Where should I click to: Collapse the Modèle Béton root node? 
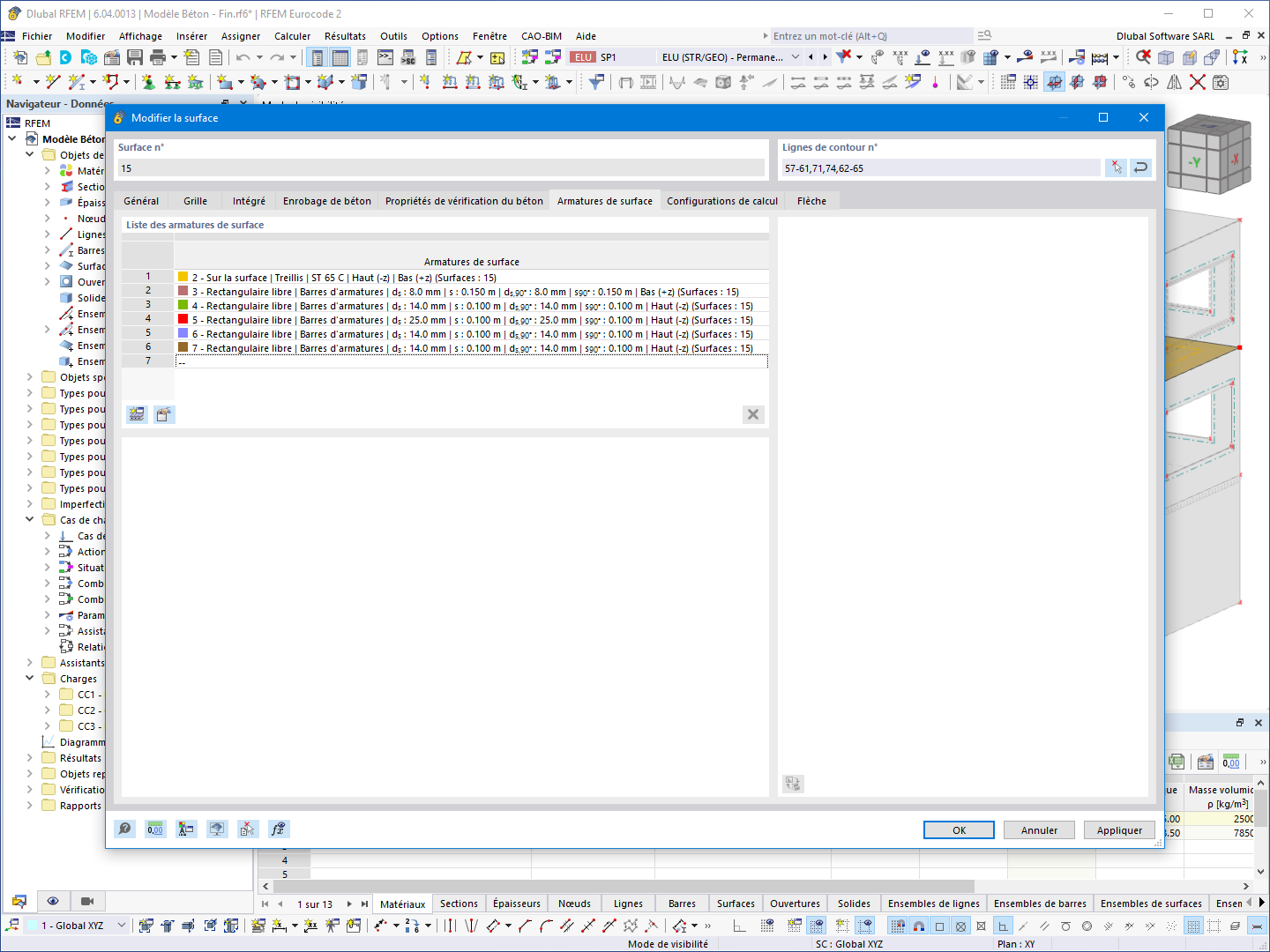tap(12, 139)
